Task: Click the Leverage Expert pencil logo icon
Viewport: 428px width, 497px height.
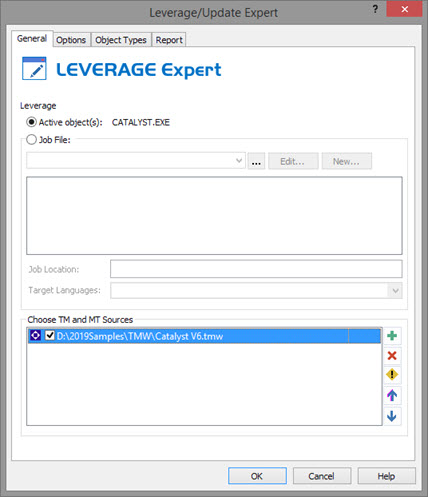Action: pyautogui.click(x=34, y=68)
